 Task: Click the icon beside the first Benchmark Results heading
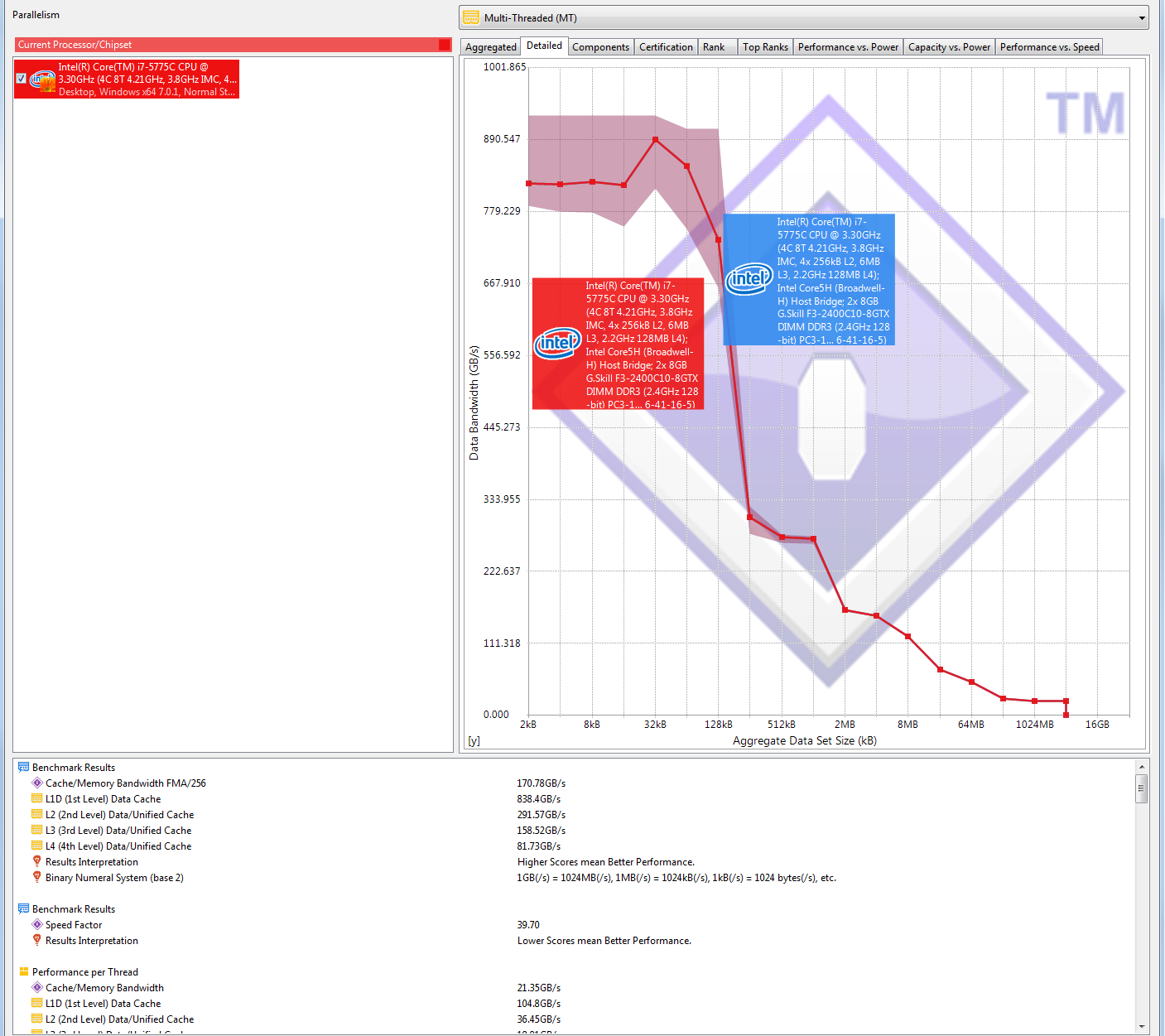(x=23, y=768)
